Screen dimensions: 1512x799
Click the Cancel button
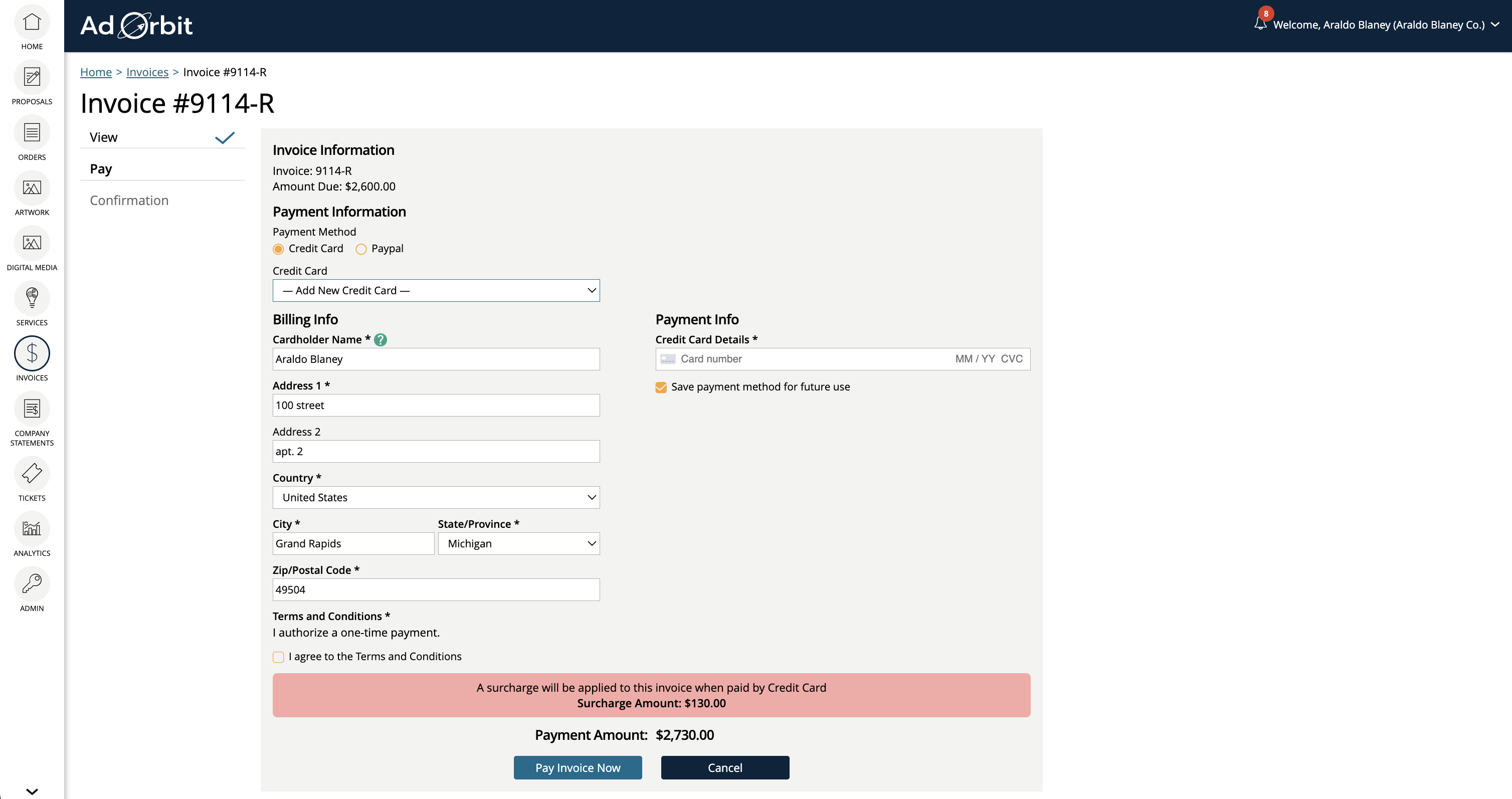click(725, 768)
